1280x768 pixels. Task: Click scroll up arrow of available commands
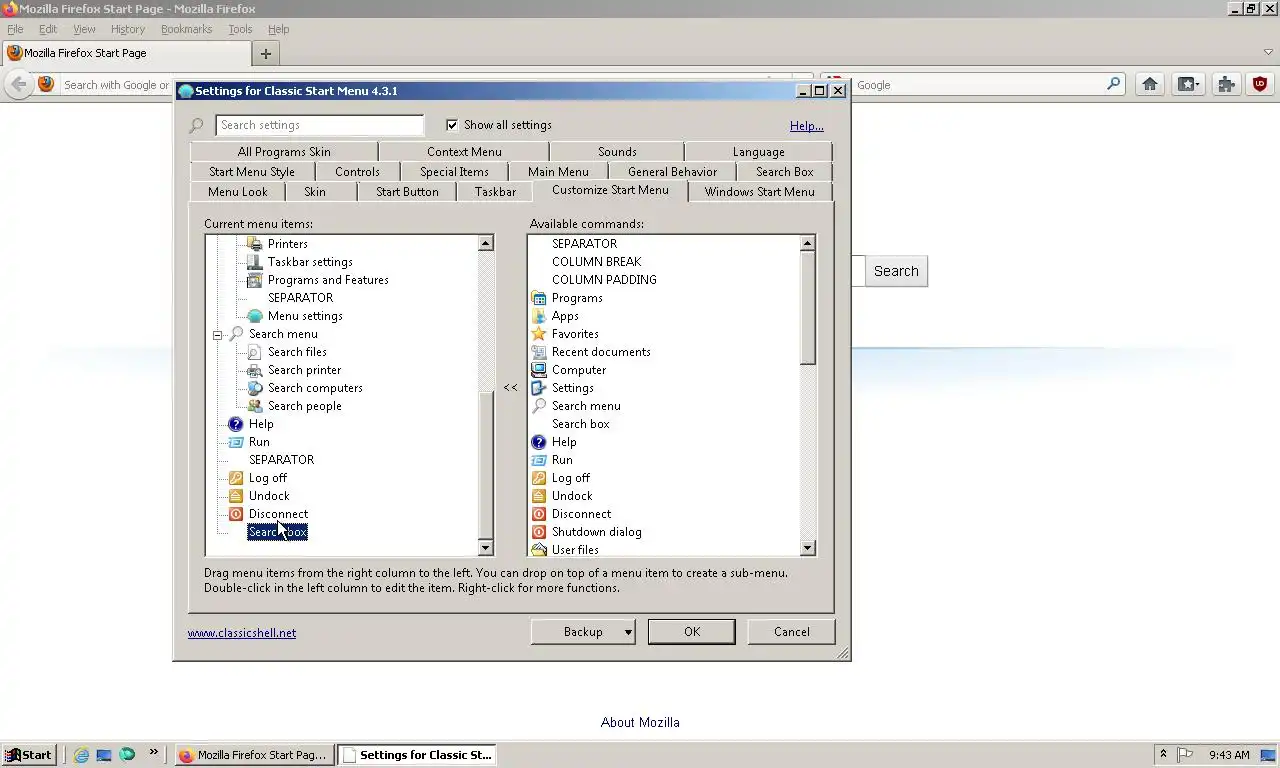[808, 243]
